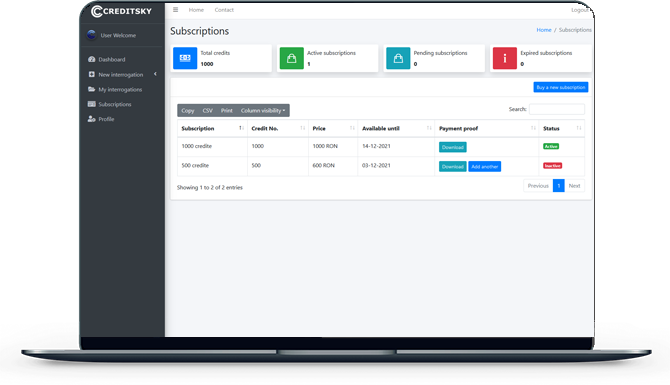Click the Previous pagination button
The image size is (670, 385).
(538, 185)
